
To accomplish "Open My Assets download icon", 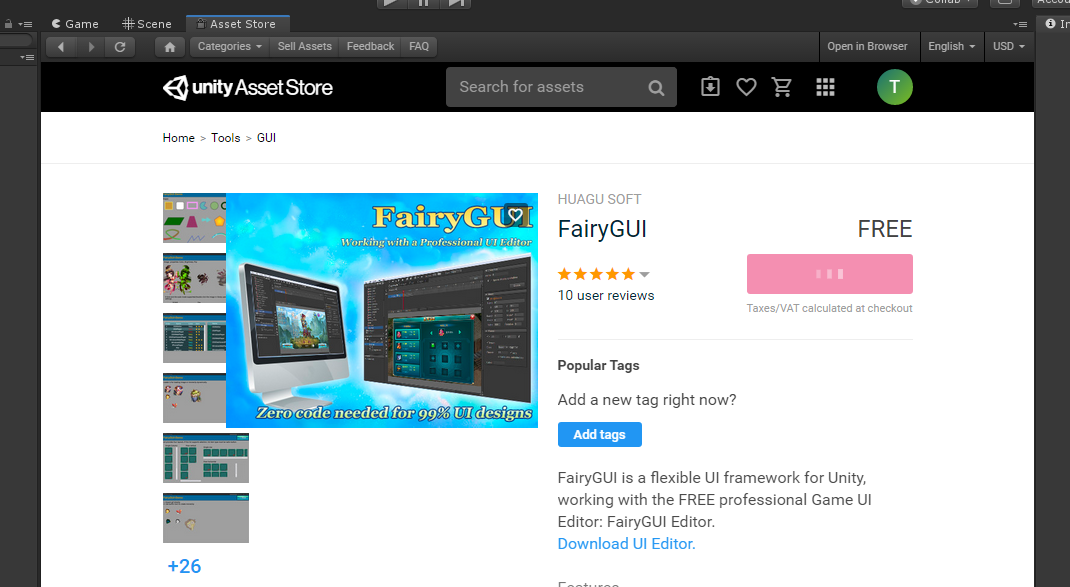I will tap(710, 87).
